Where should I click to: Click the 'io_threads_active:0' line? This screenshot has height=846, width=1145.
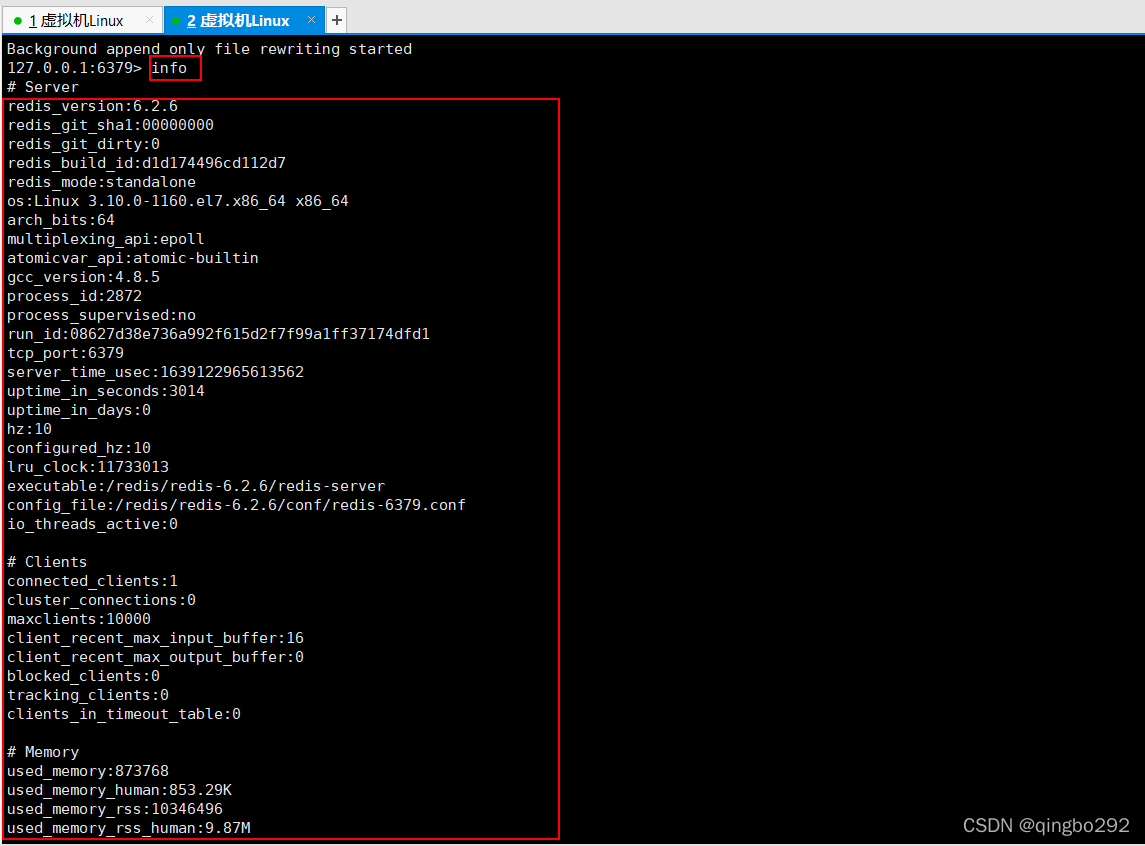coord(93,523)
